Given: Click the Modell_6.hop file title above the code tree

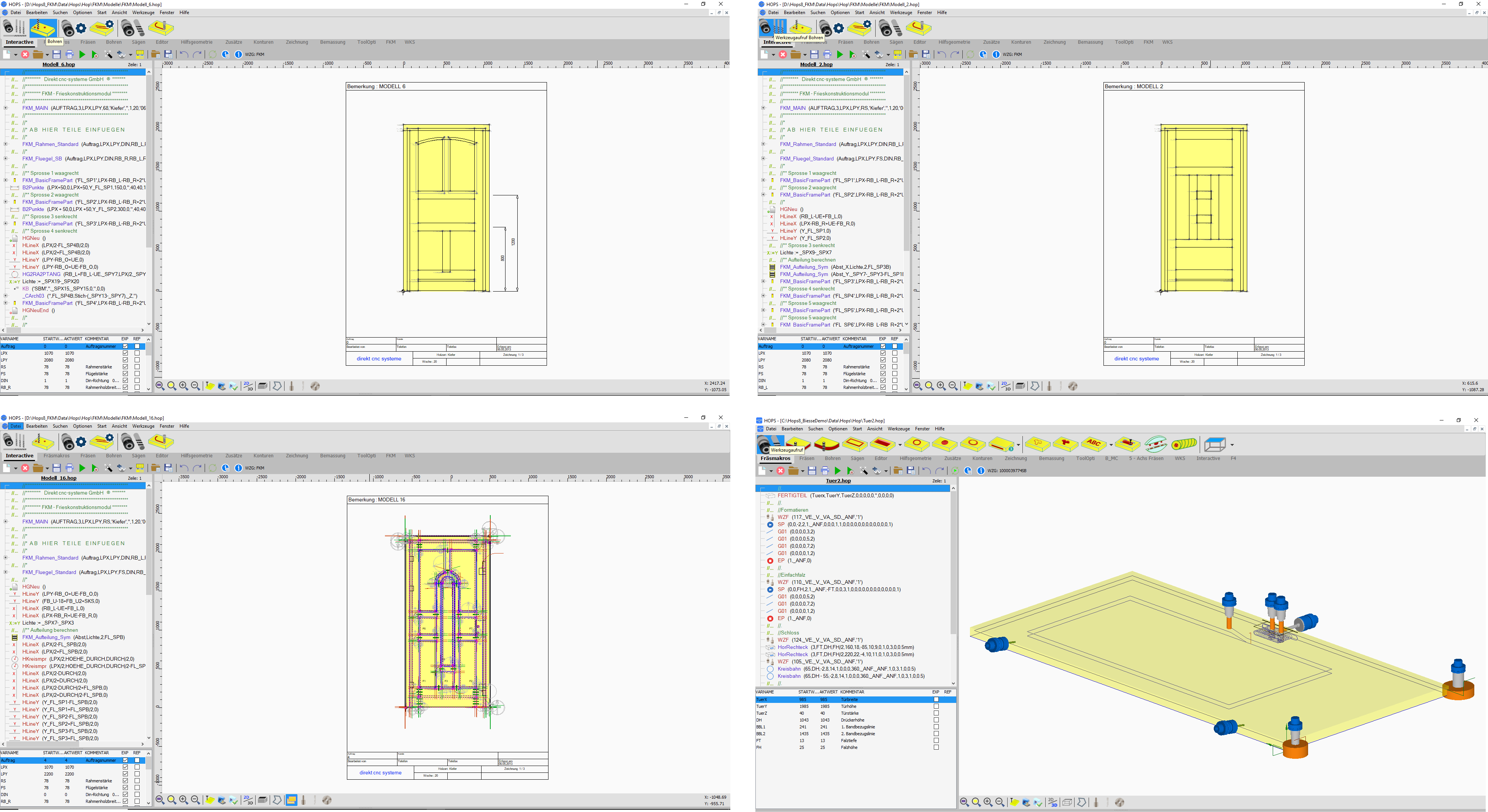Looking at the screenshot, I should (x=58, y=65).
